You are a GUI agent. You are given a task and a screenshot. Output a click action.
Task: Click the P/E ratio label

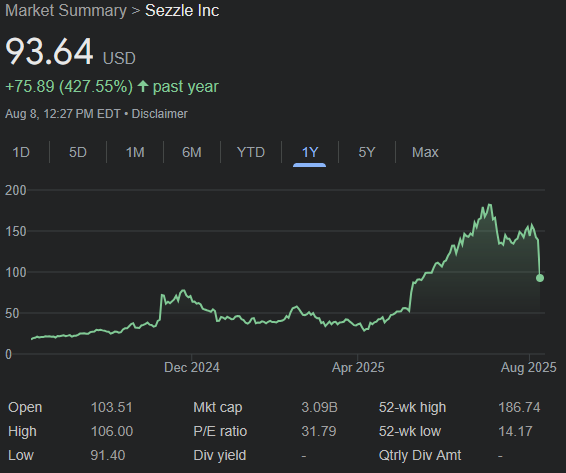click(220, 431)
